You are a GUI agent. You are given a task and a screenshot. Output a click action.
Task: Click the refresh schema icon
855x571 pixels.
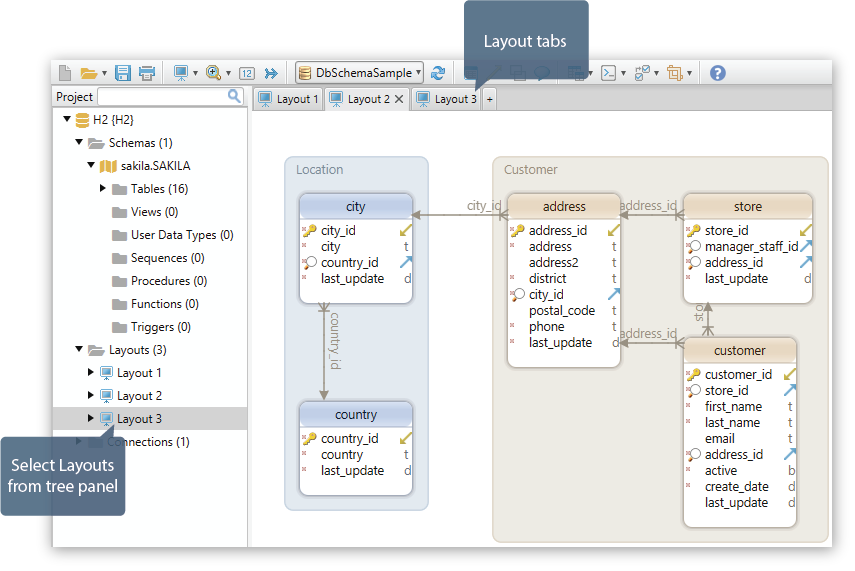coord(438,73)
